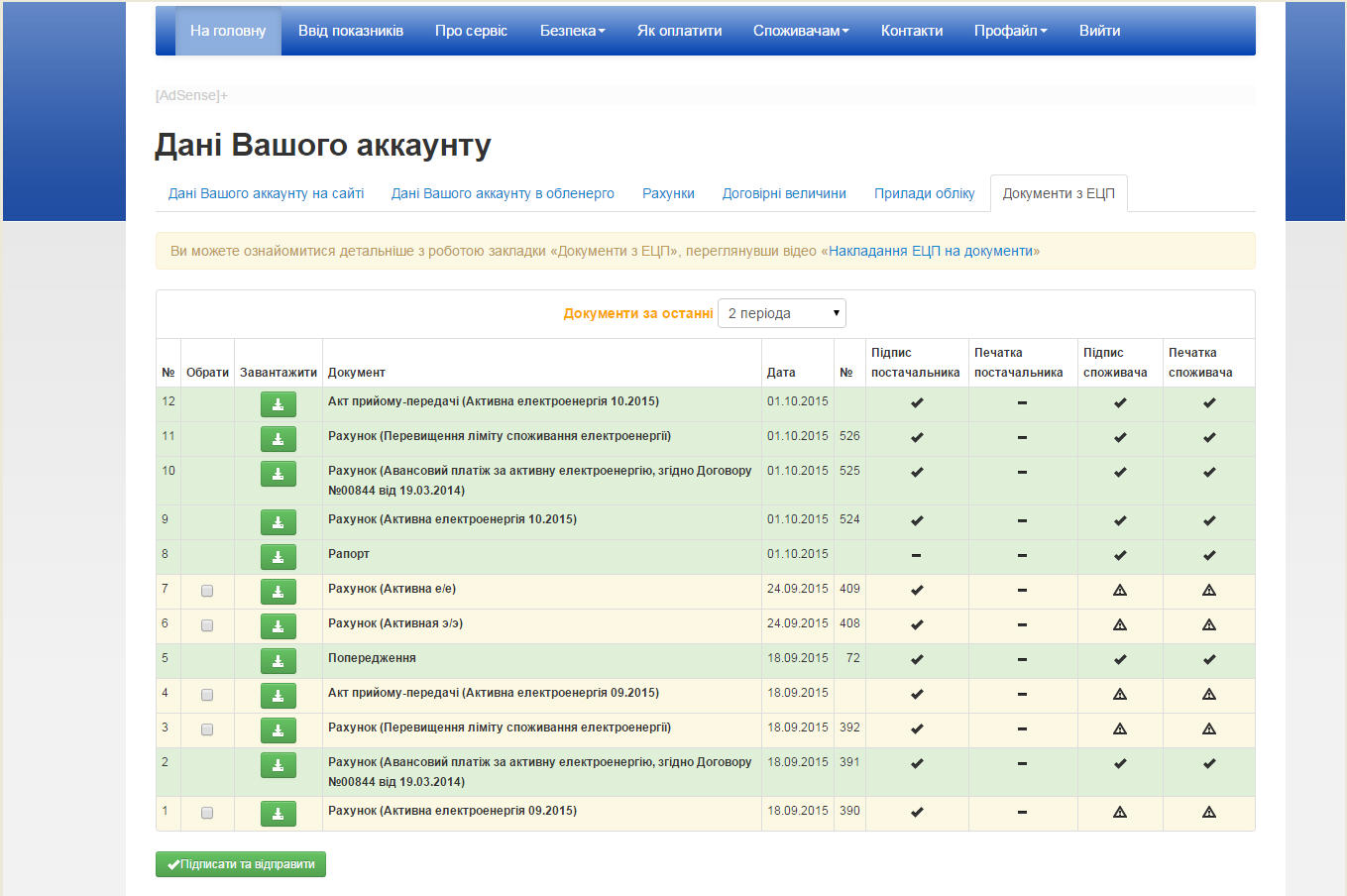
Task: Open Накладання ЕЦП на документи video link
Action: (931, 251)
